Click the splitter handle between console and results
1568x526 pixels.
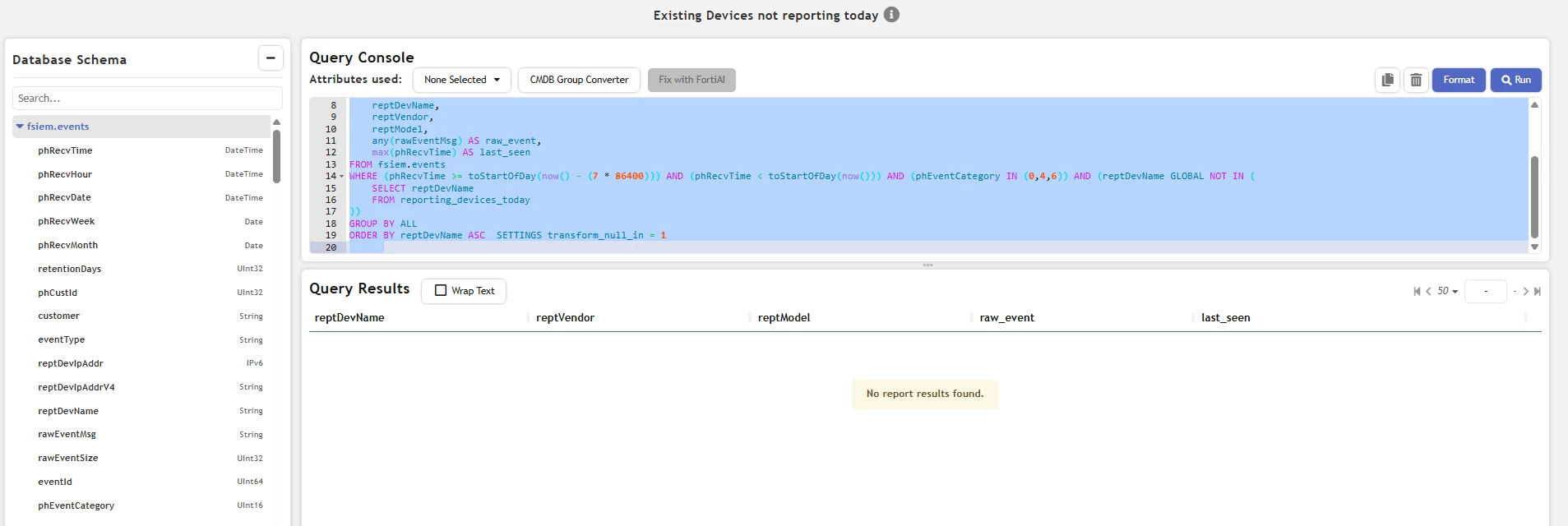click(927, 265)
